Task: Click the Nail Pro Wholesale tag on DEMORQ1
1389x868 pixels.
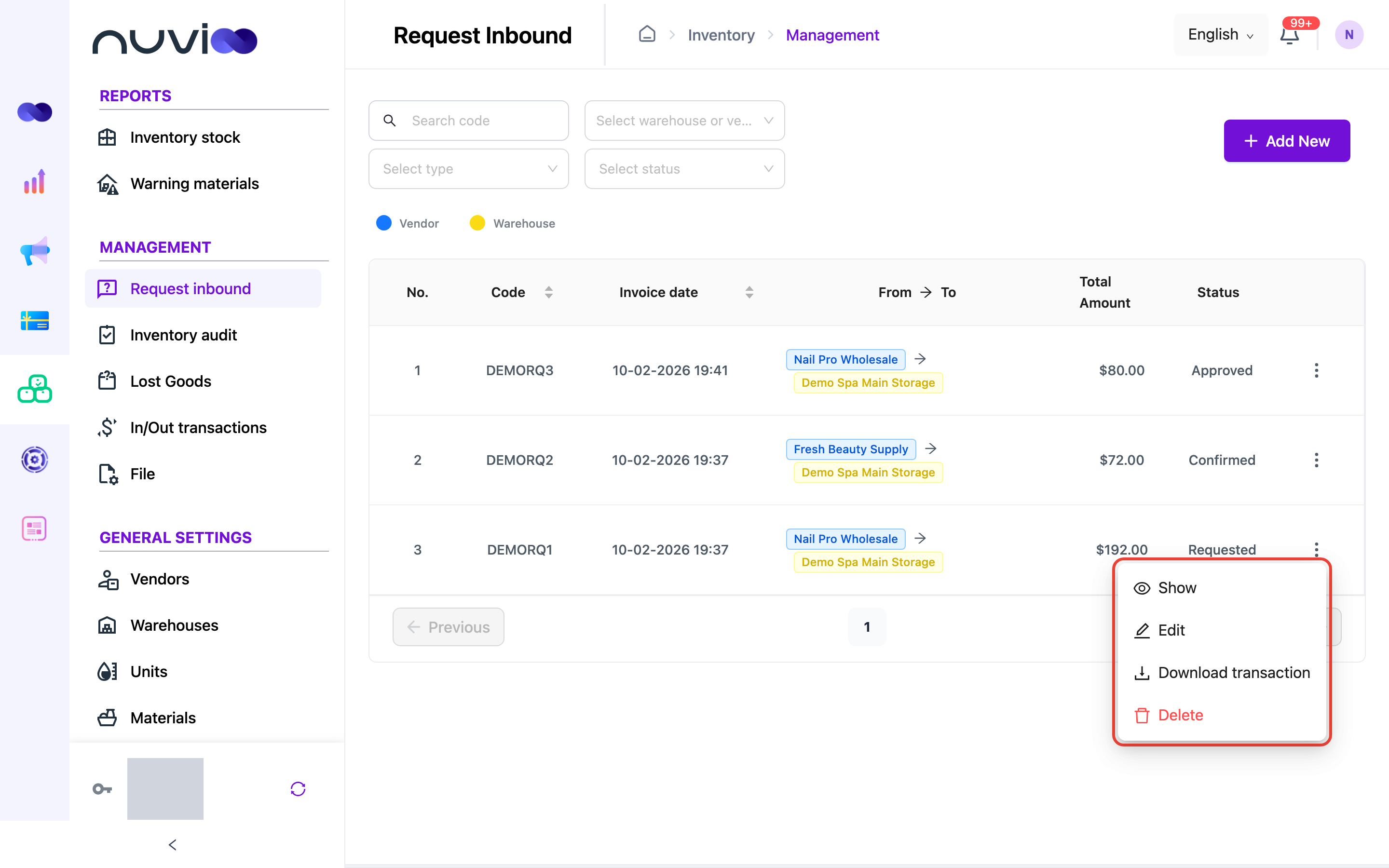Action: click(845, 539)
